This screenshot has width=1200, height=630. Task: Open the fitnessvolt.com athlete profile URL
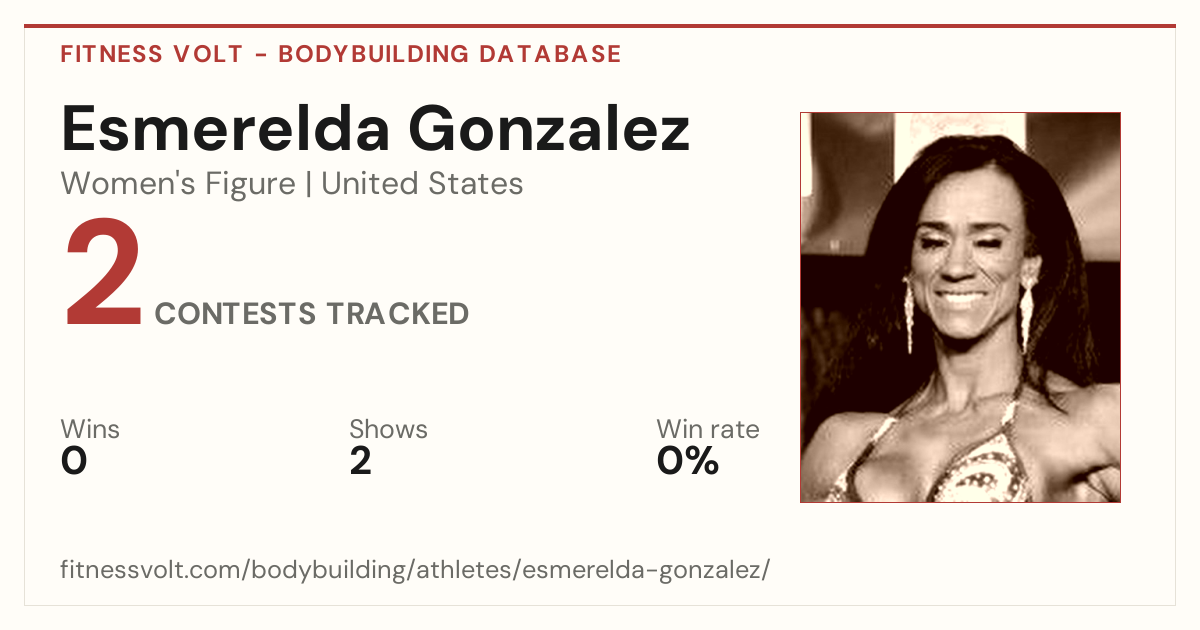point(415,570)
